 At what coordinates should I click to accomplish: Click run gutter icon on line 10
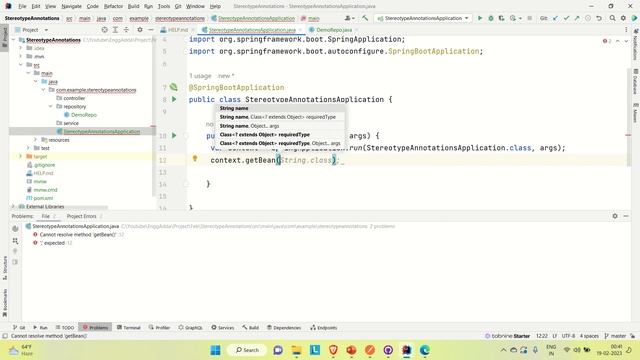174,135
